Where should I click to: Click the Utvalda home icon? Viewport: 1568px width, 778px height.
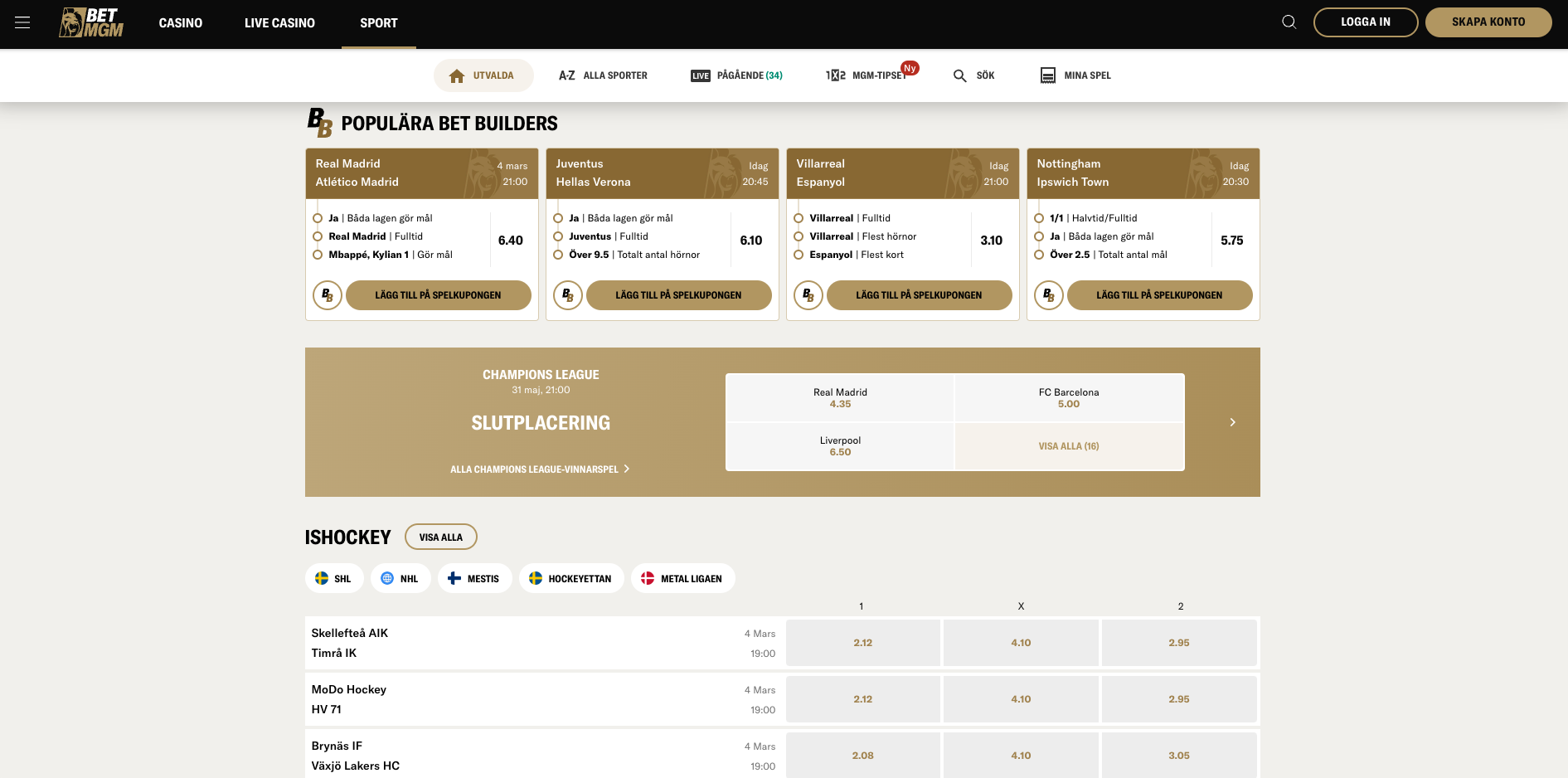click(456, 75)
